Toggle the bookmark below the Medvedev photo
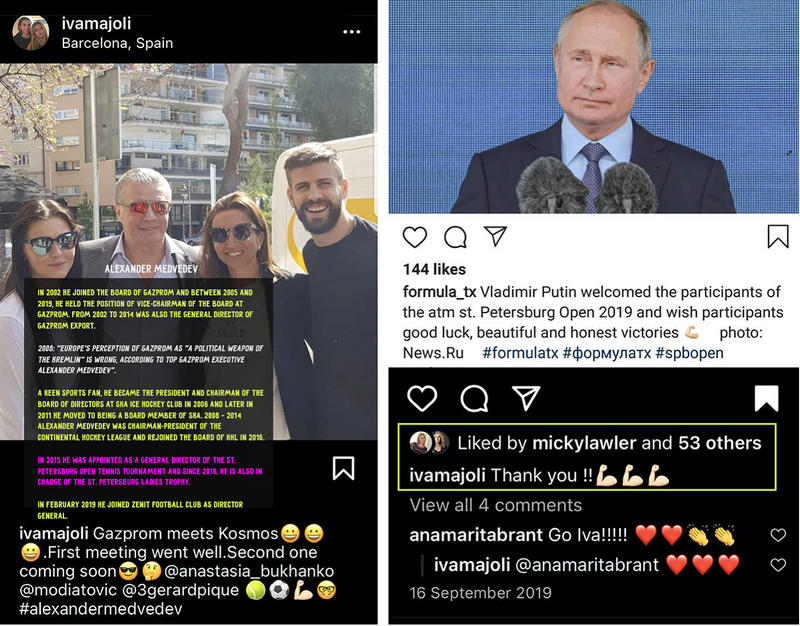The width and height of the screenshot is (800, 626). coord(343,468)
